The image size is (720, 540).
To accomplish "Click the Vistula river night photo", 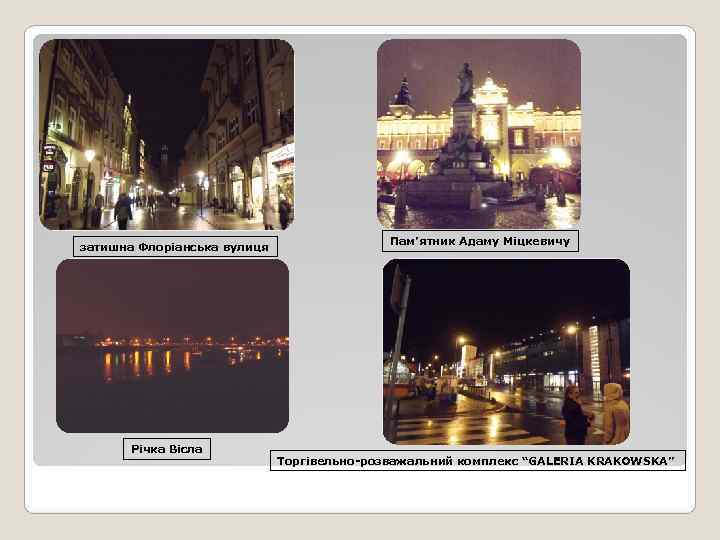I will pos(173,346).
